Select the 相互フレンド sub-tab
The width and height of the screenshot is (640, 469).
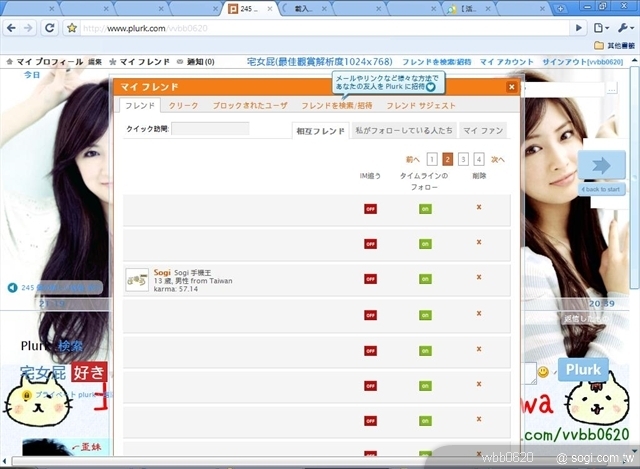tap(320, 131)
